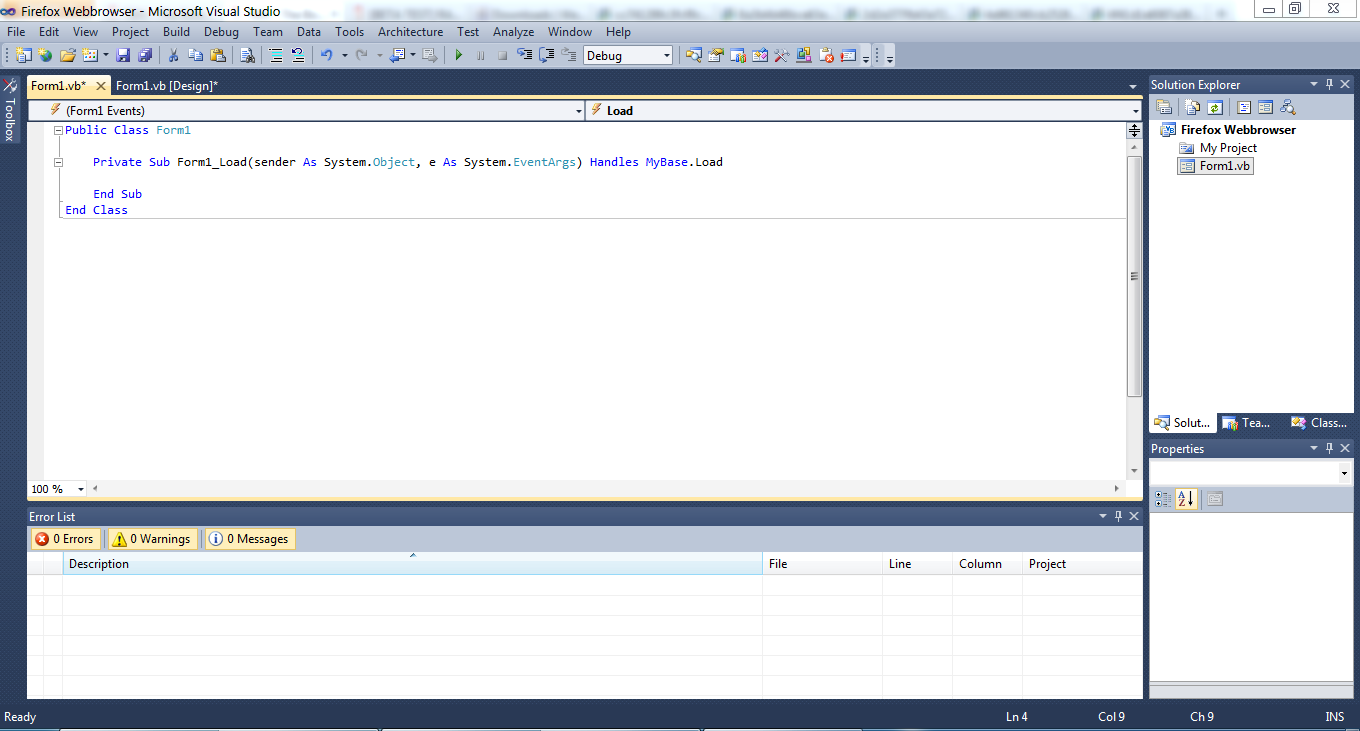
Task: Click the blue Undo arrow icon
Action: [326, 56]
